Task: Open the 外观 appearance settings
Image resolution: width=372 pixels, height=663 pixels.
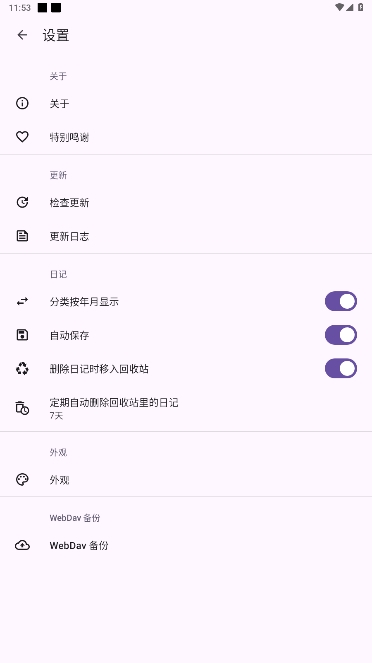Action: 186,479
